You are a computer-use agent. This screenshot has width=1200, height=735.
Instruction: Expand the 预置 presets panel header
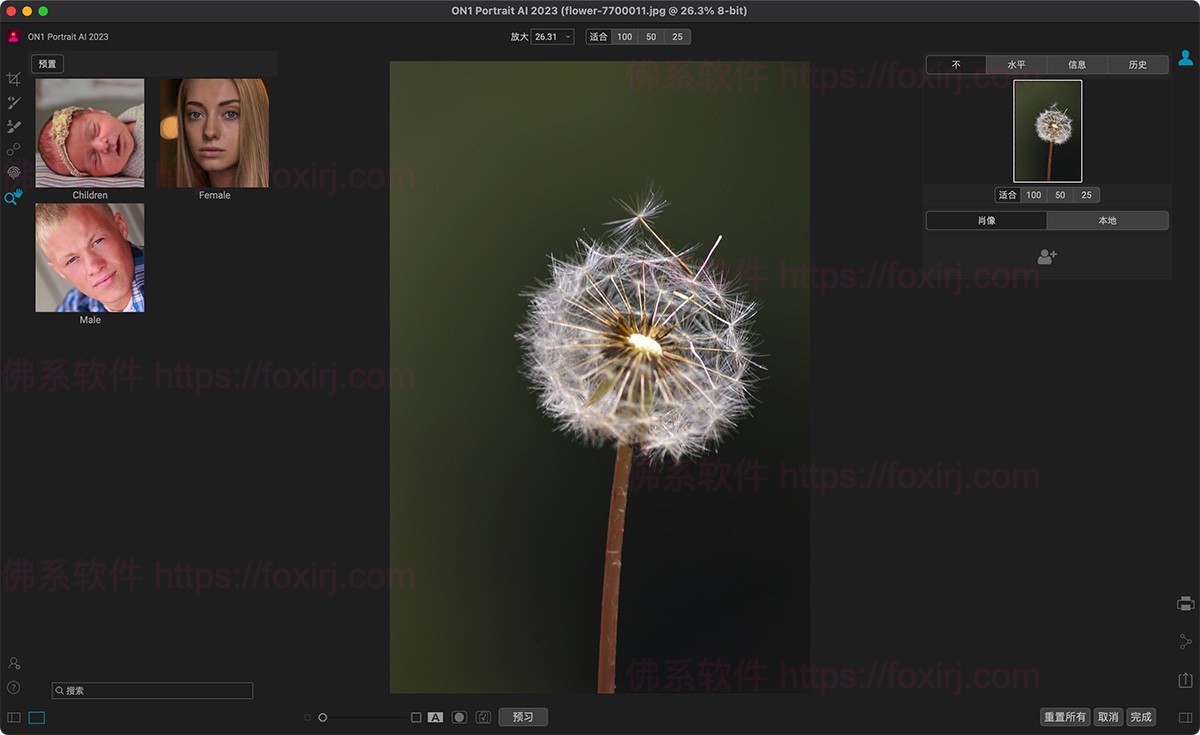47,64
